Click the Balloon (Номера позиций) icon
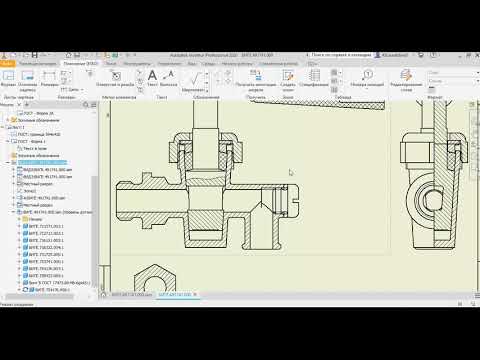480x360 pixels. click(367, 78)
